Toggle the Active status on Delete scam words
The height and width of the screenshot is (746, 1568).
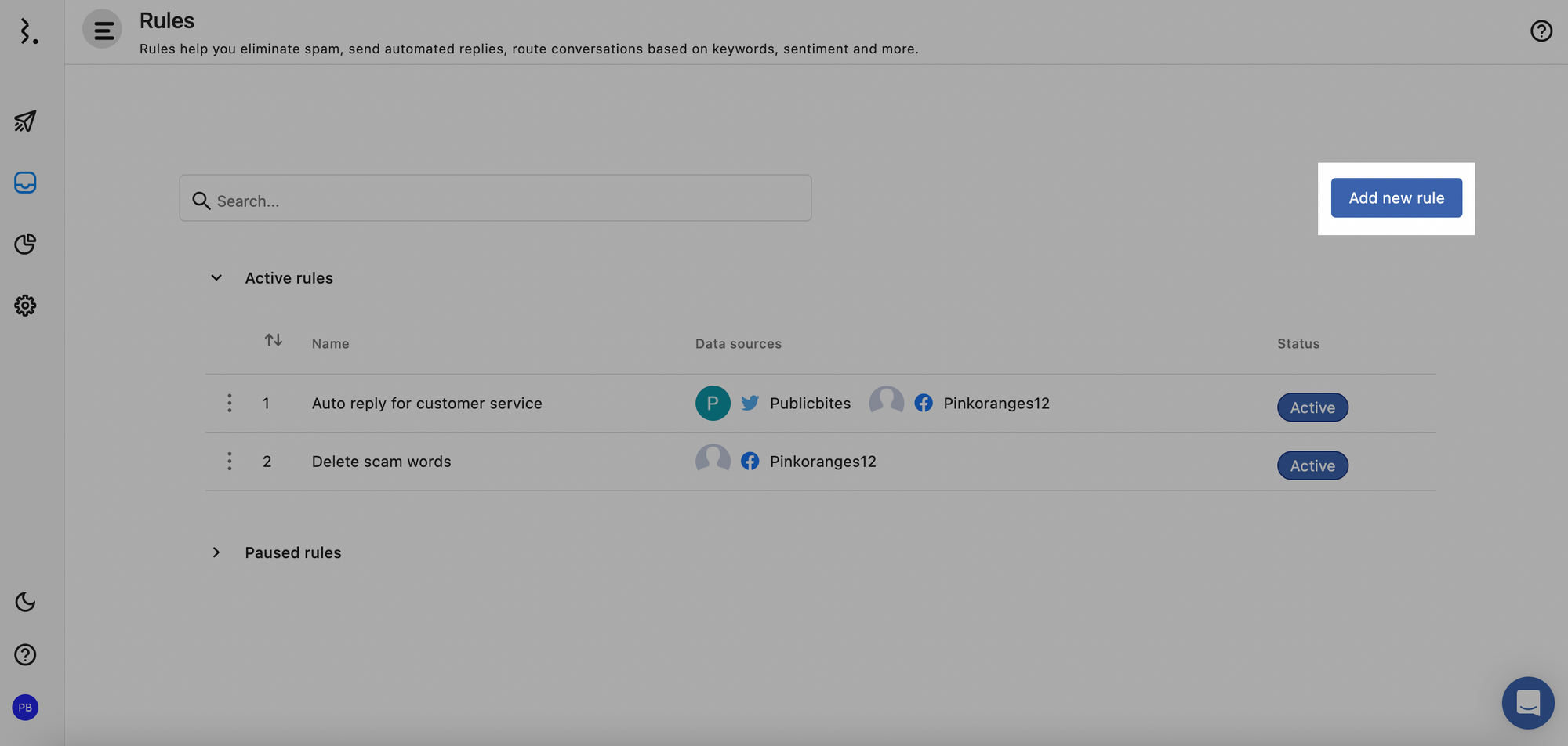[1312, 465]
